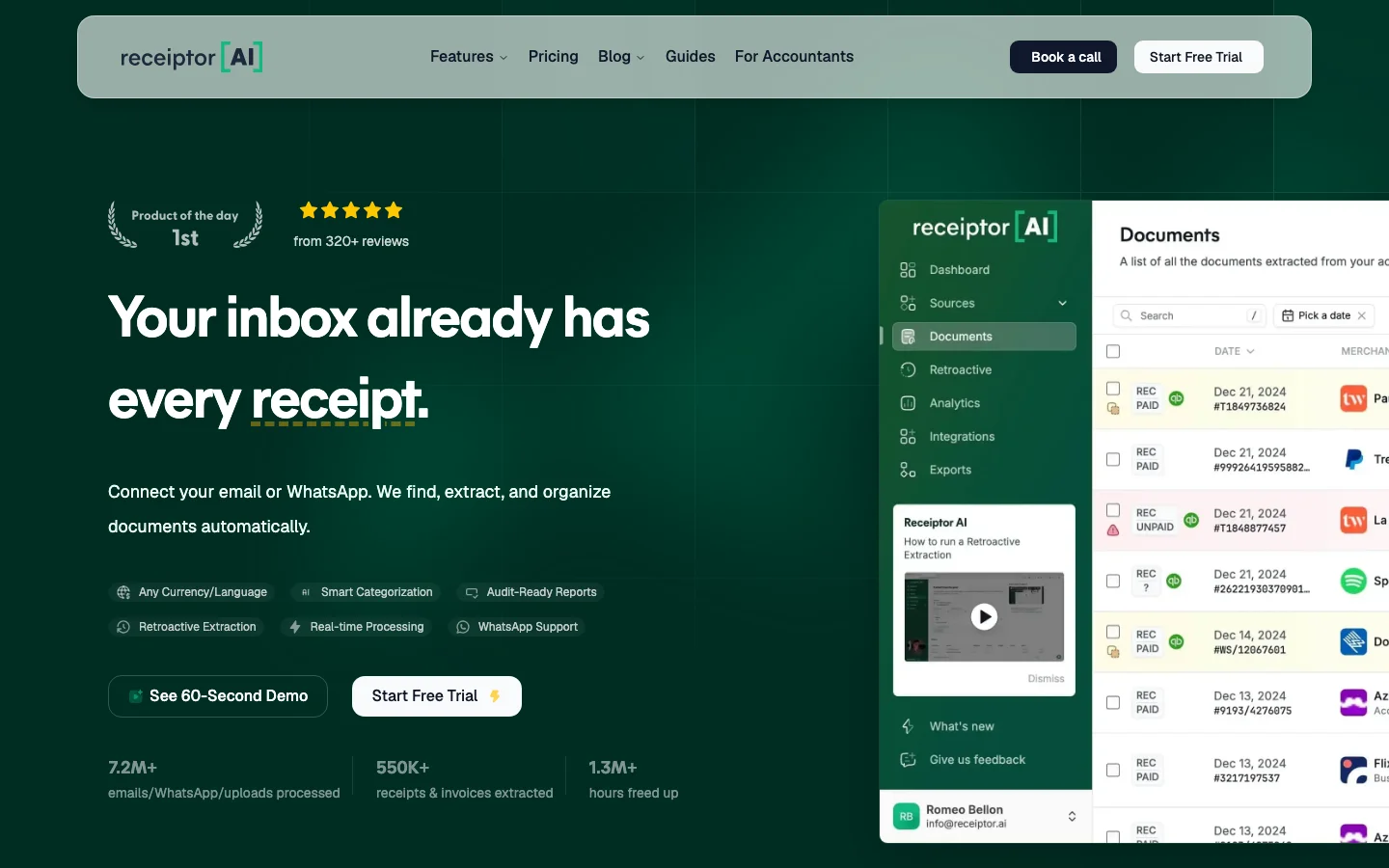Click the warning icon on UNPAID row
The width and height of the screenshot is (1389, 868).
1113,530
